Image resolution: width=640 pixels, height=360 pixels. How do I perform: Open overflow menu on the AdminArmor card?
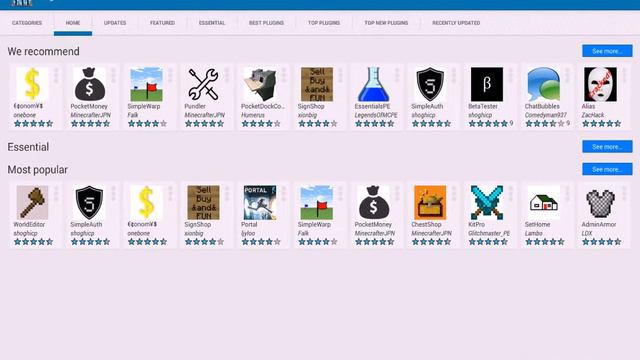click(624, 194)
